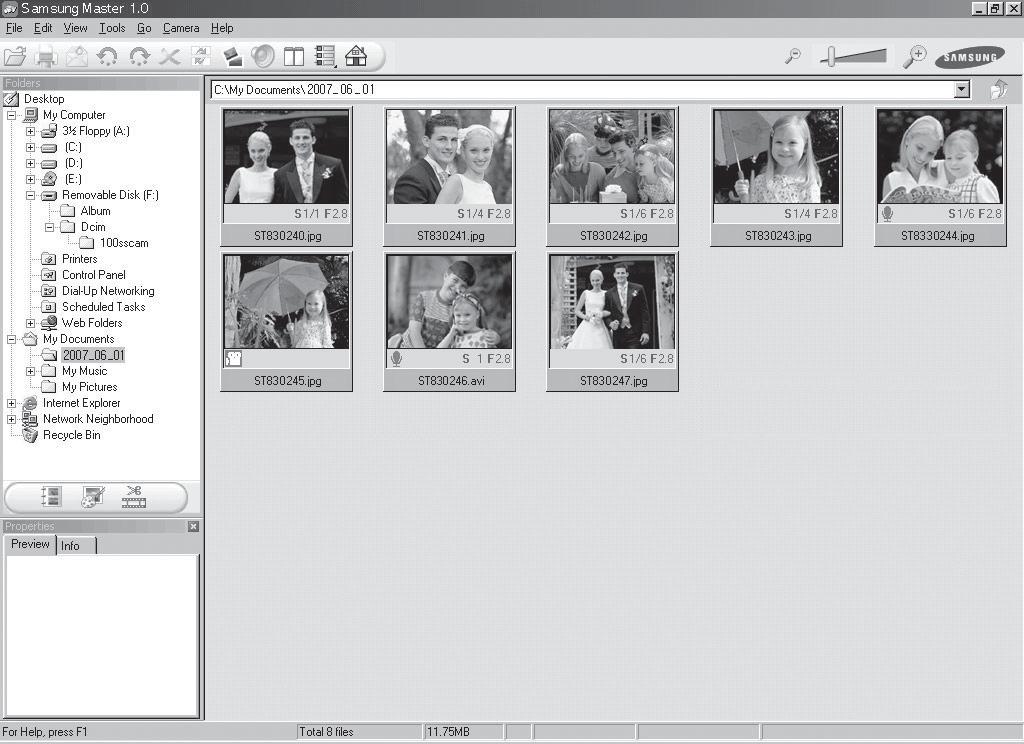
Task: Expand the My Music node
Action: [x=31, y=372]
